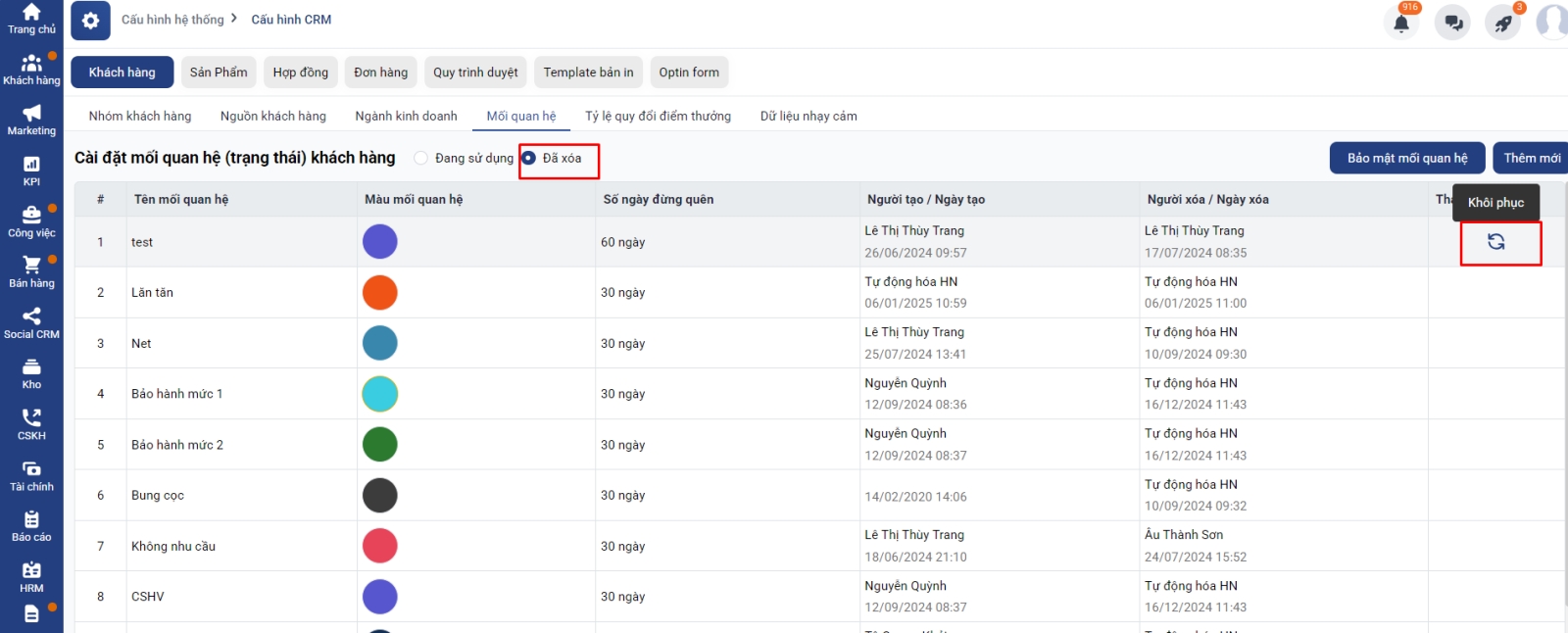Click the orange color swatch for Lân tân
The height and width of the screenshot is (633, 1568).
point(379,292)
